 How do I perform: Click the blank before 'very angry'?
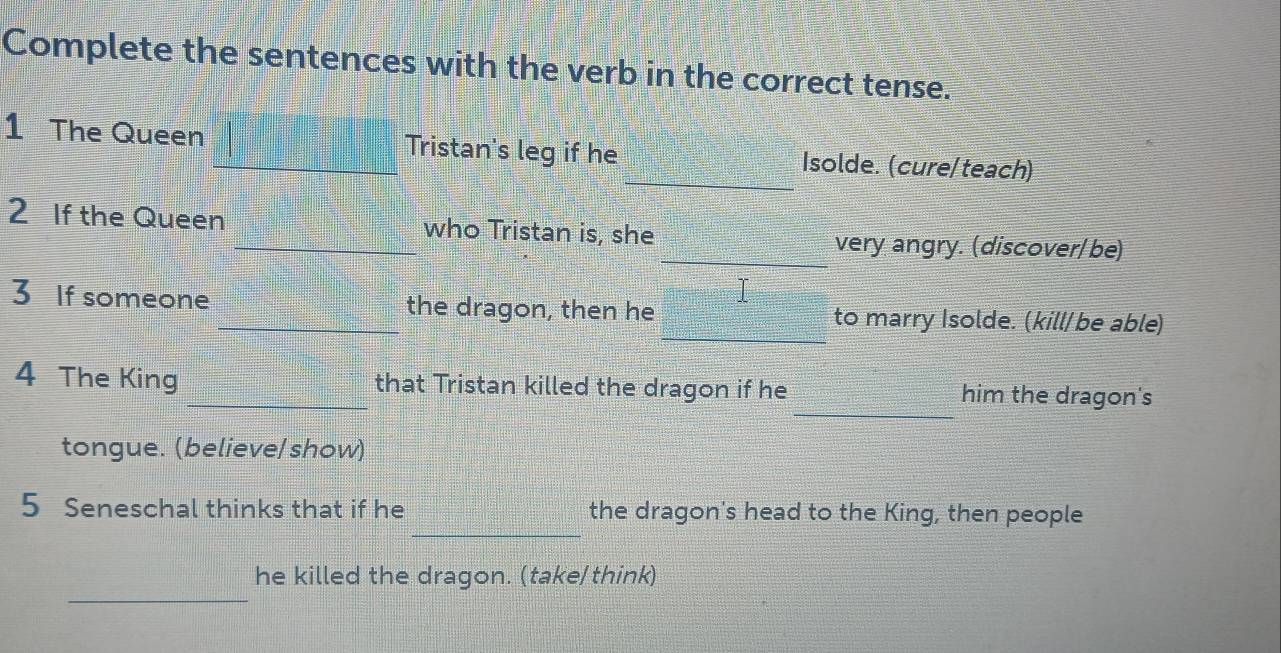pos(745,248)
